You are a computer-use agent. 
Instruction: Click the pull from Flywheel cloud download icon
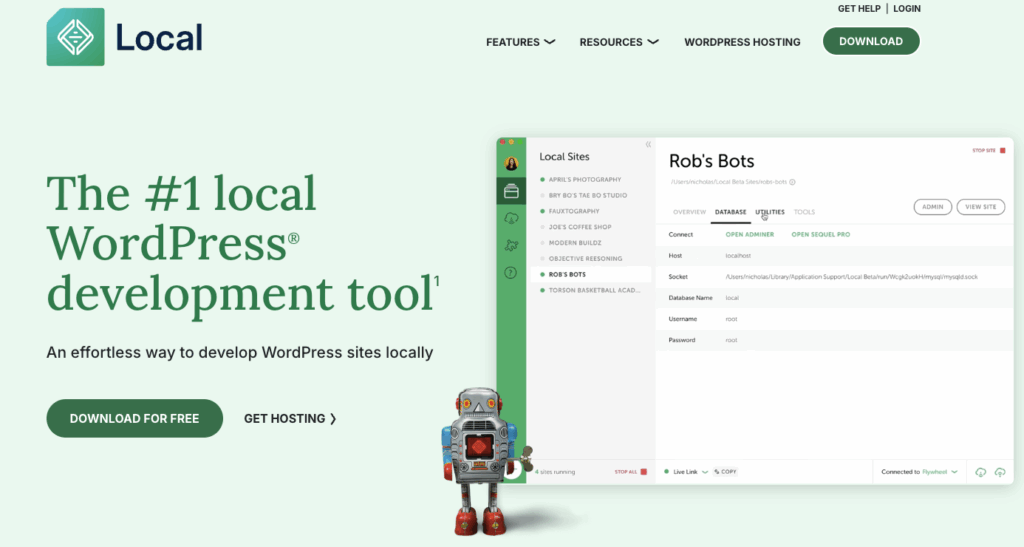click(x=980, y=472)
